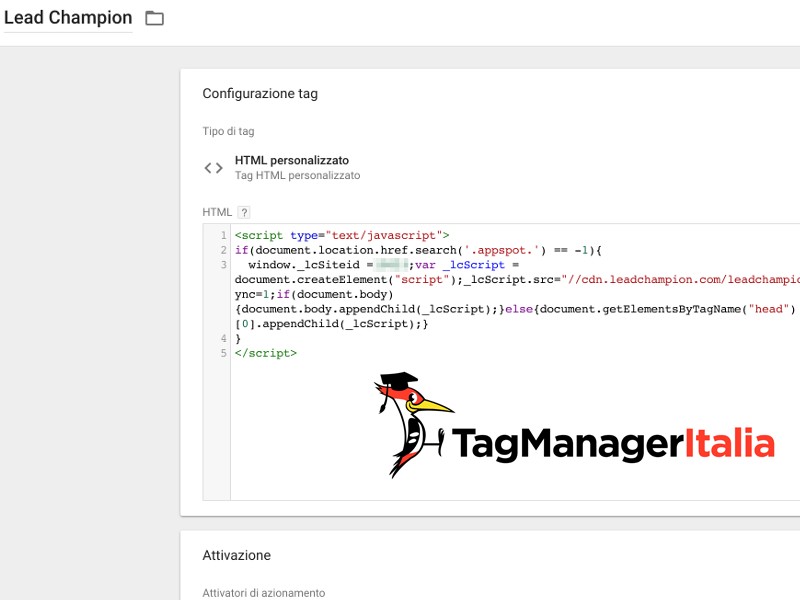Click the Attivatori di azionamento label
The width and height of the screenshot is (800, 600).
tap(264, 593)
